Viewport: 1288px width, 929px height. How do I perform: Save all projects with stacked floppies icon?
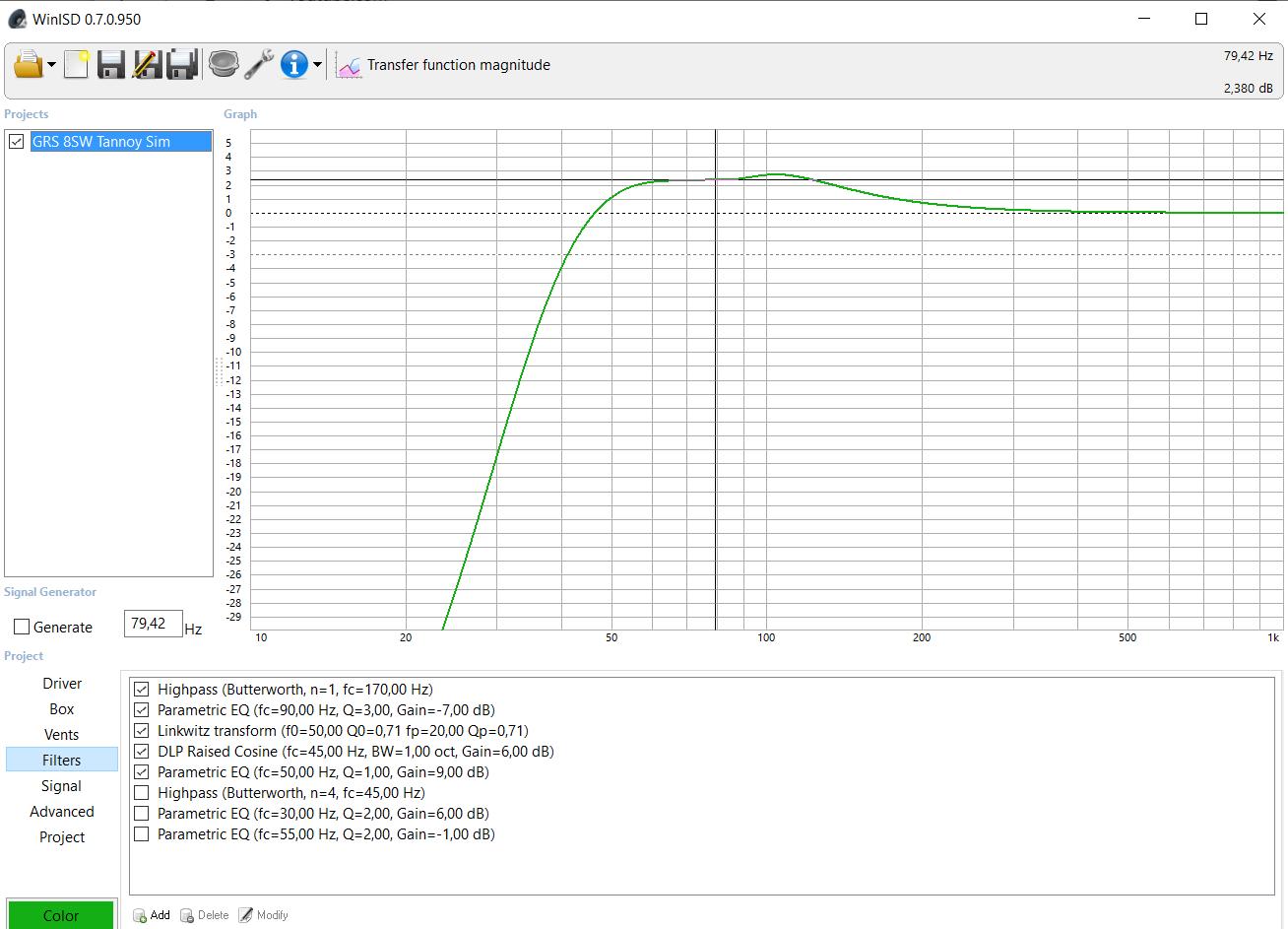pos(183,65)
